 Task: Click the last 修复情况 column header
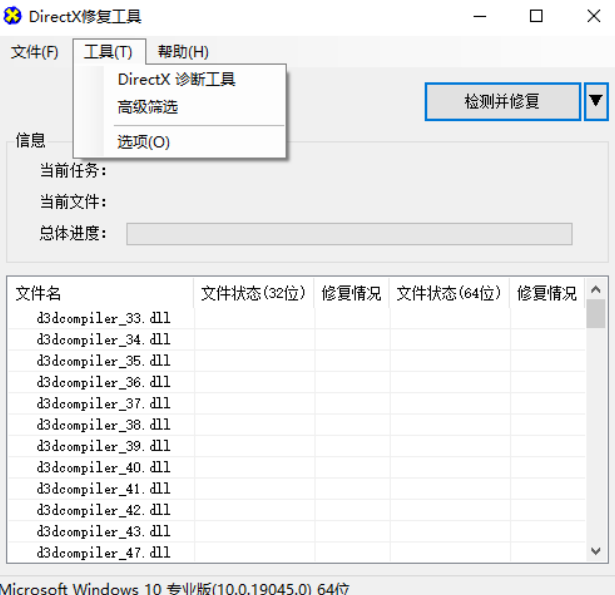coord(547,293)
